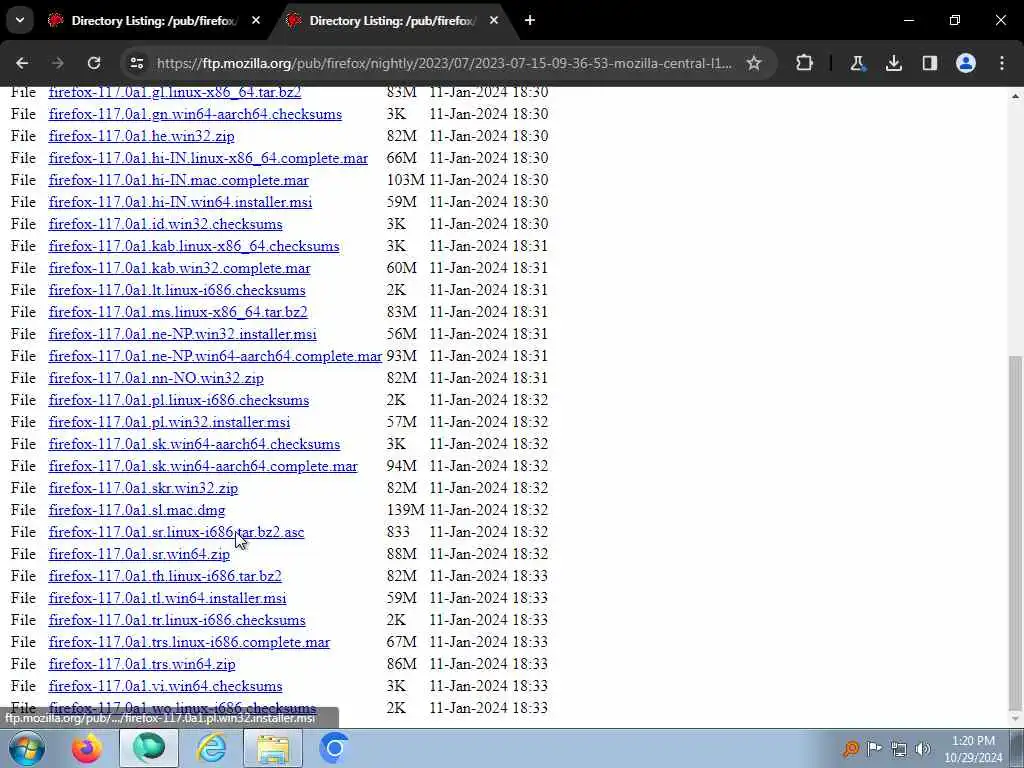
Task: Open the profile avatar menu
Action: [x=966, y=63]
